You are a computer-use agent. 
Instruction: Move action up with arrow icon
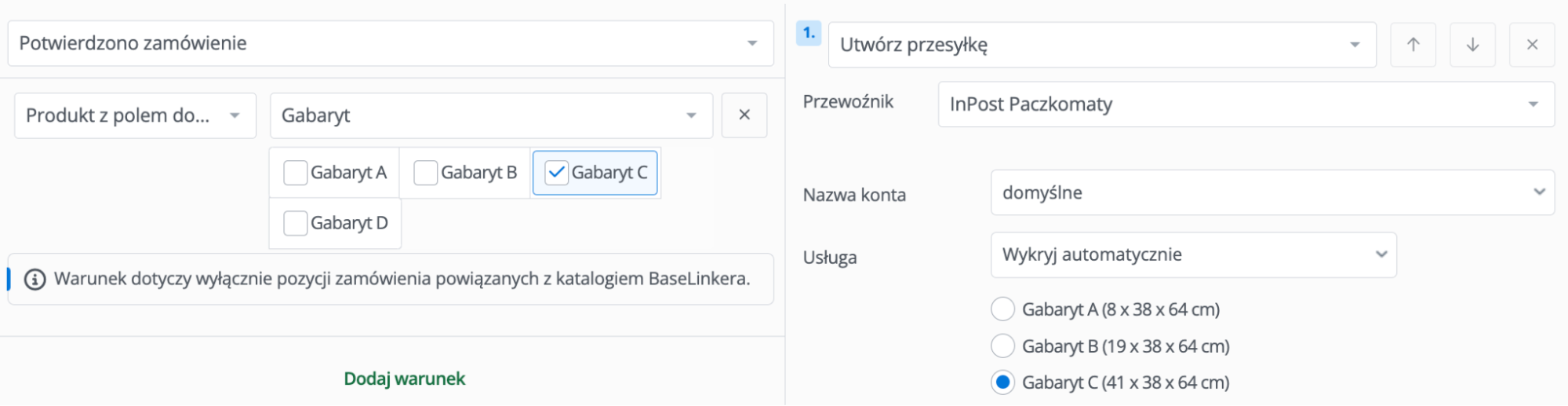pos(1413,45)
